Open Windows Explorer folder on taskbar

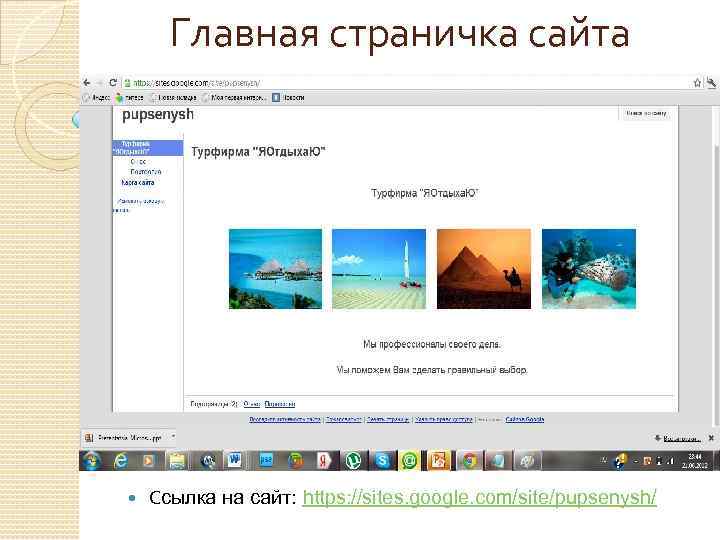pos(177,461)
